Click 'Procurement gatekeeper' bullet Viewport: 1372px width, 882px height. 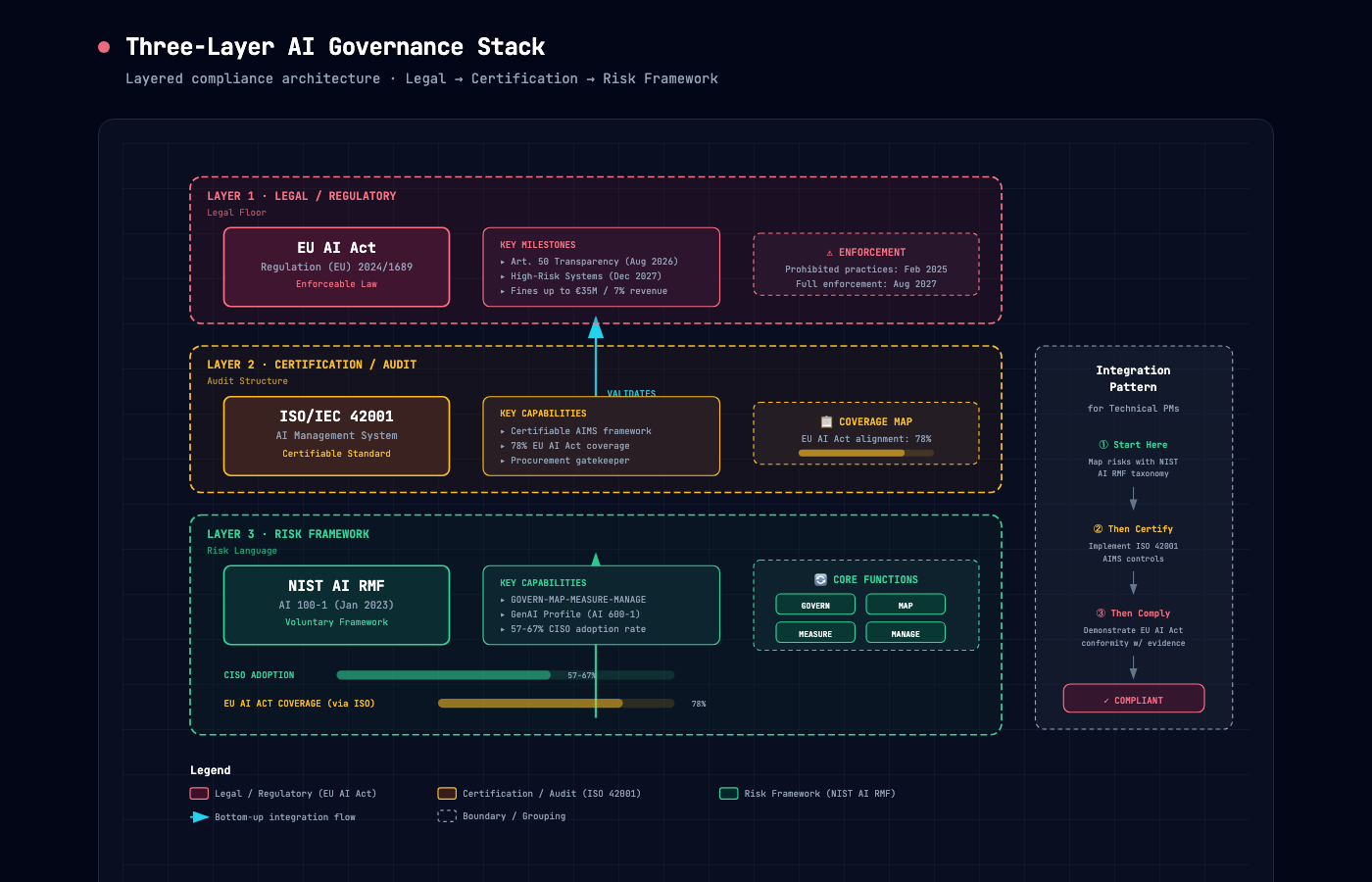tap(570, 461)
